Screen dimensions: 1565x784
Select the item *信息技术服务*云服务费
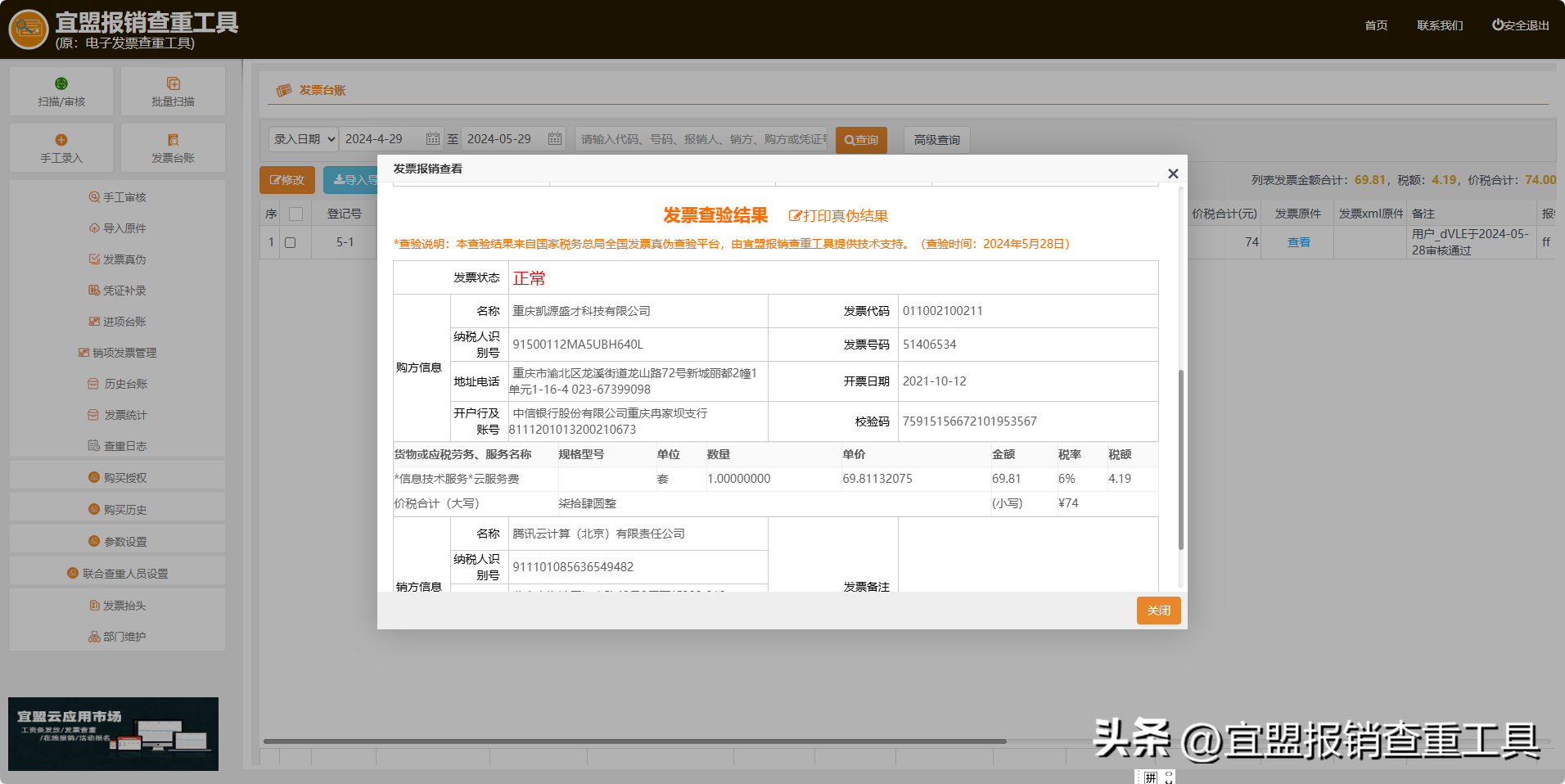pos(457,479)
